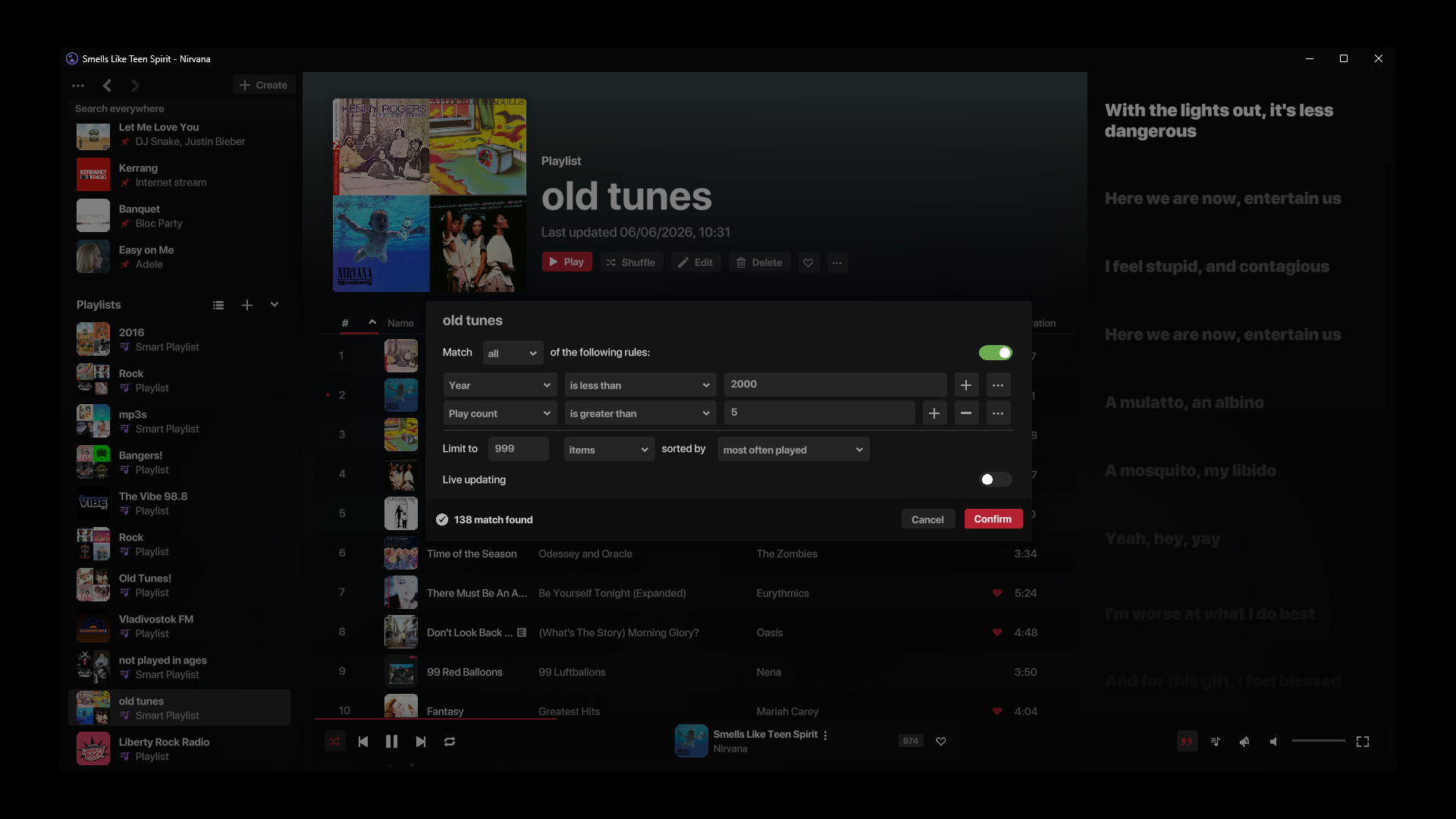Toggle shuffle in the player bar
1456x819 pixels.
click(334, 742)
